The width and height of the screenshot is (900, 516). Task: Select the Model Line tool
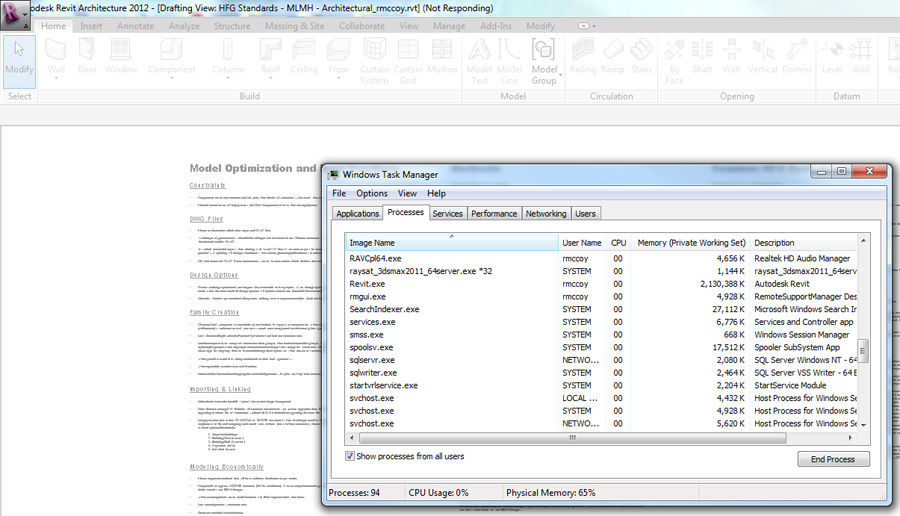[x=509, y=61]
